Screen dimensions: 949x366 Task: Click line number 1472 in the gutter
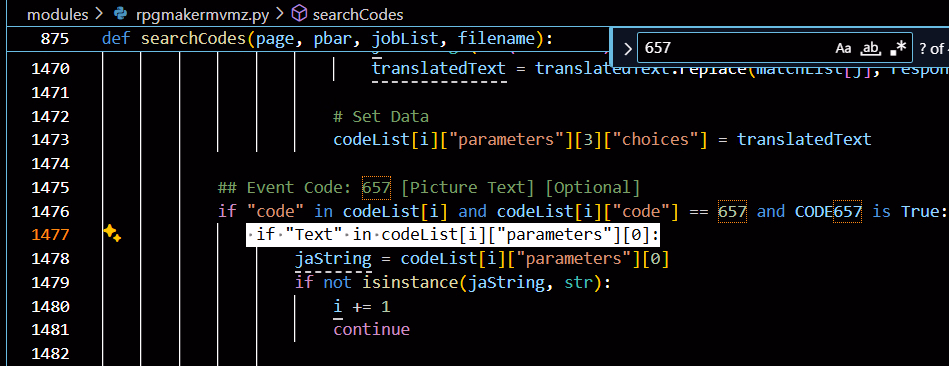(x=50, y=116)
